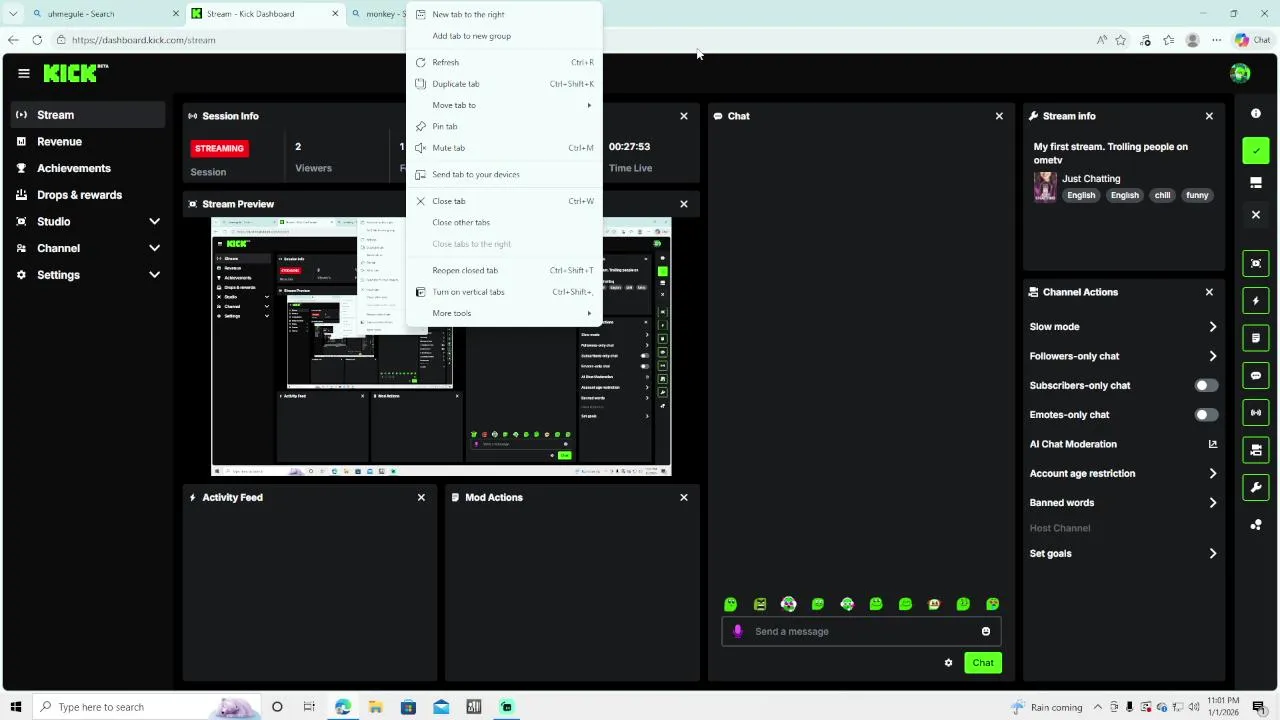Open the Windows Start menu

[x=16, y=707]
